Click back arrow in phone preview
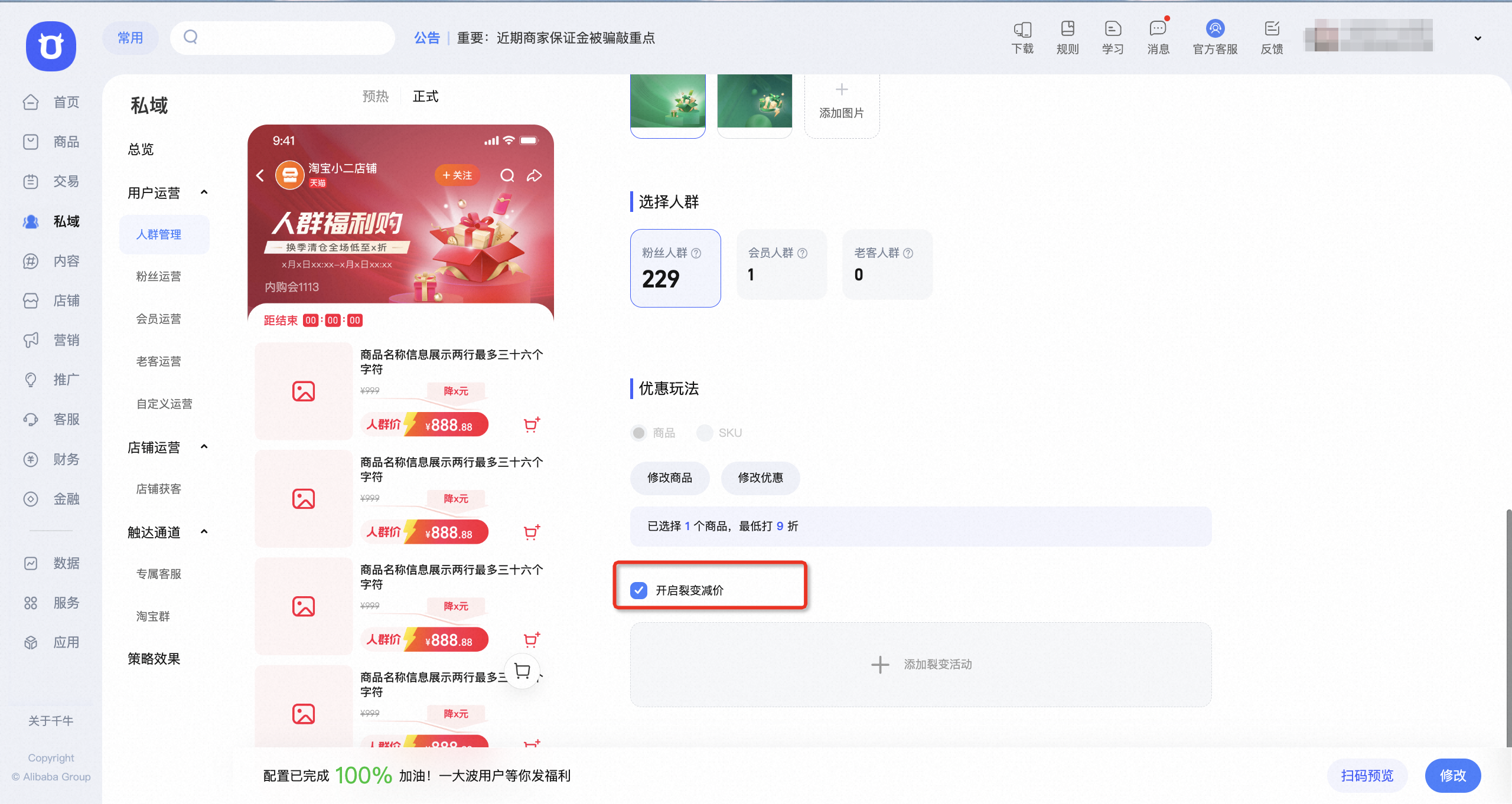The image size is (1512, 804). click(x=260, y=175)
